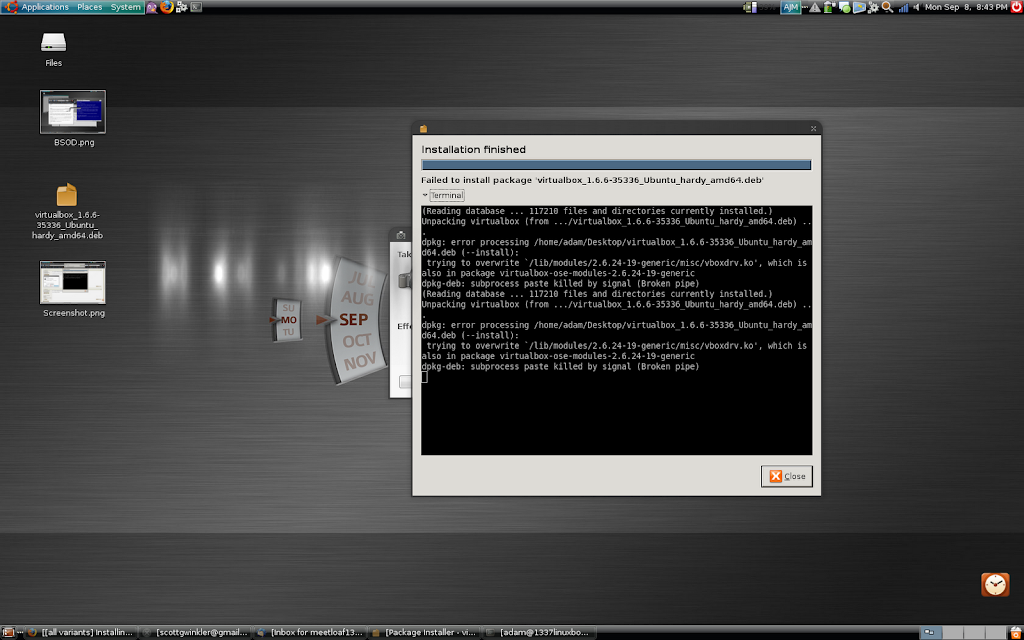
Task: Click the red power button icon
Action: click(x=1016, y=7)
